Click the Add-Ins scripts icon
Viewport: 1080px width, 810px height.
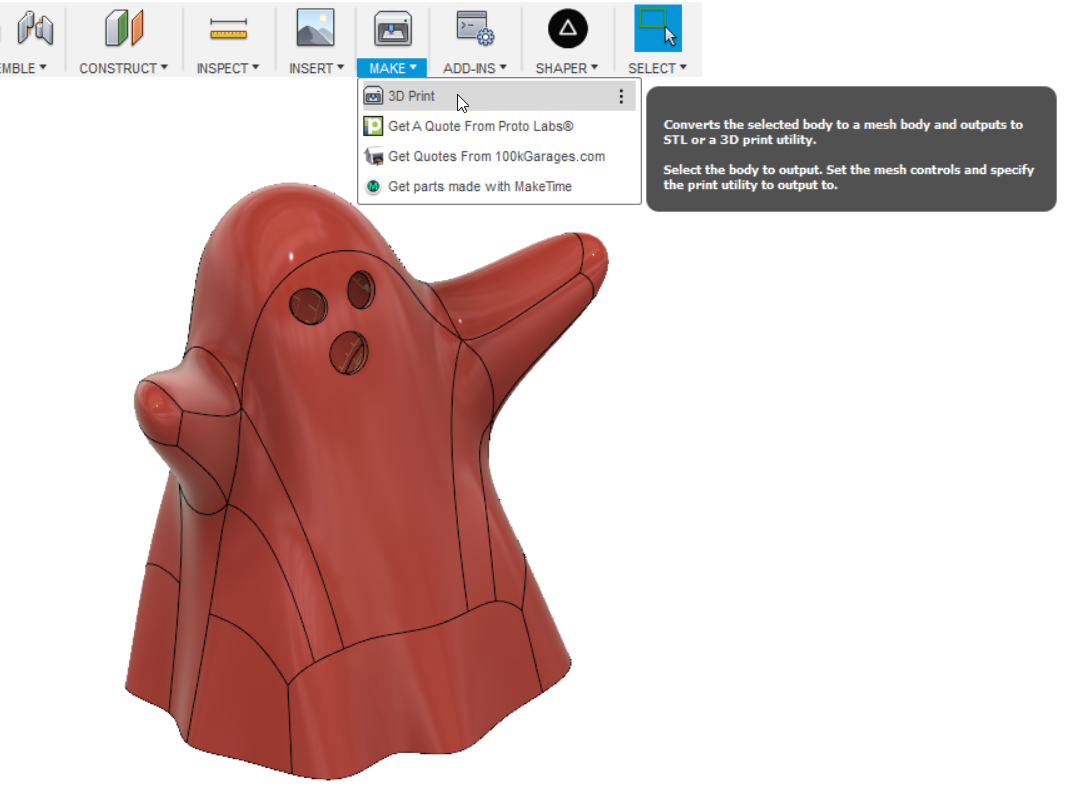pos(475,29)
